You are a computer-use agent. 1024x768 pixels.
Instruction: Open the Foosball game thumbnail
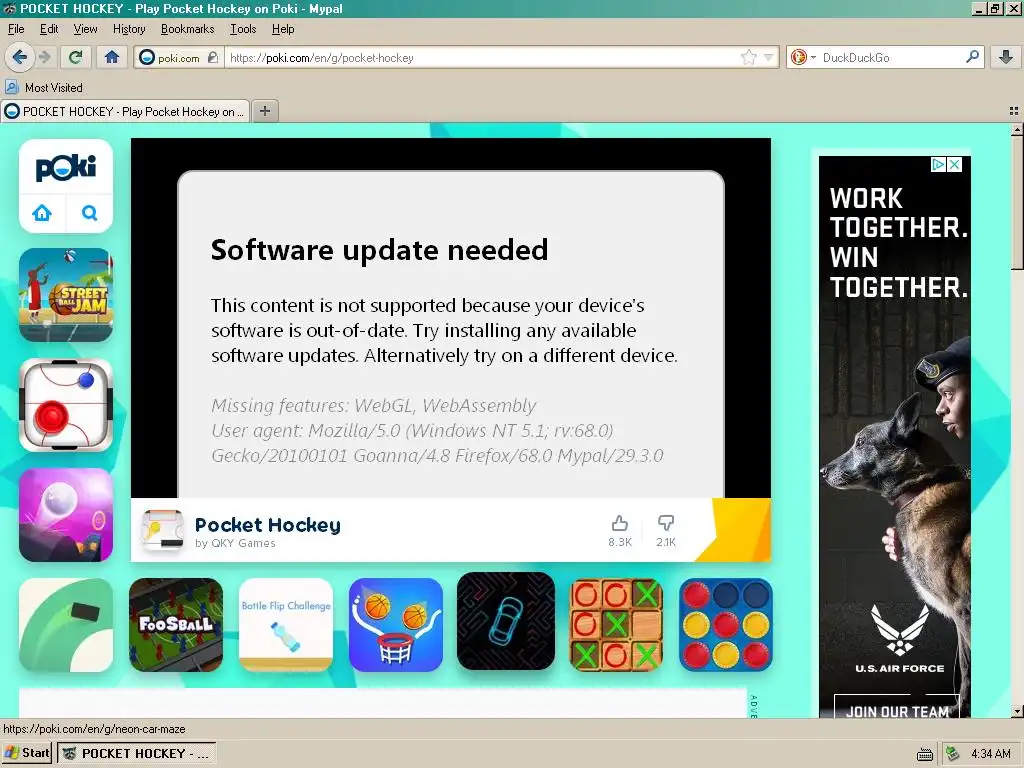click(x=176, y=625)
